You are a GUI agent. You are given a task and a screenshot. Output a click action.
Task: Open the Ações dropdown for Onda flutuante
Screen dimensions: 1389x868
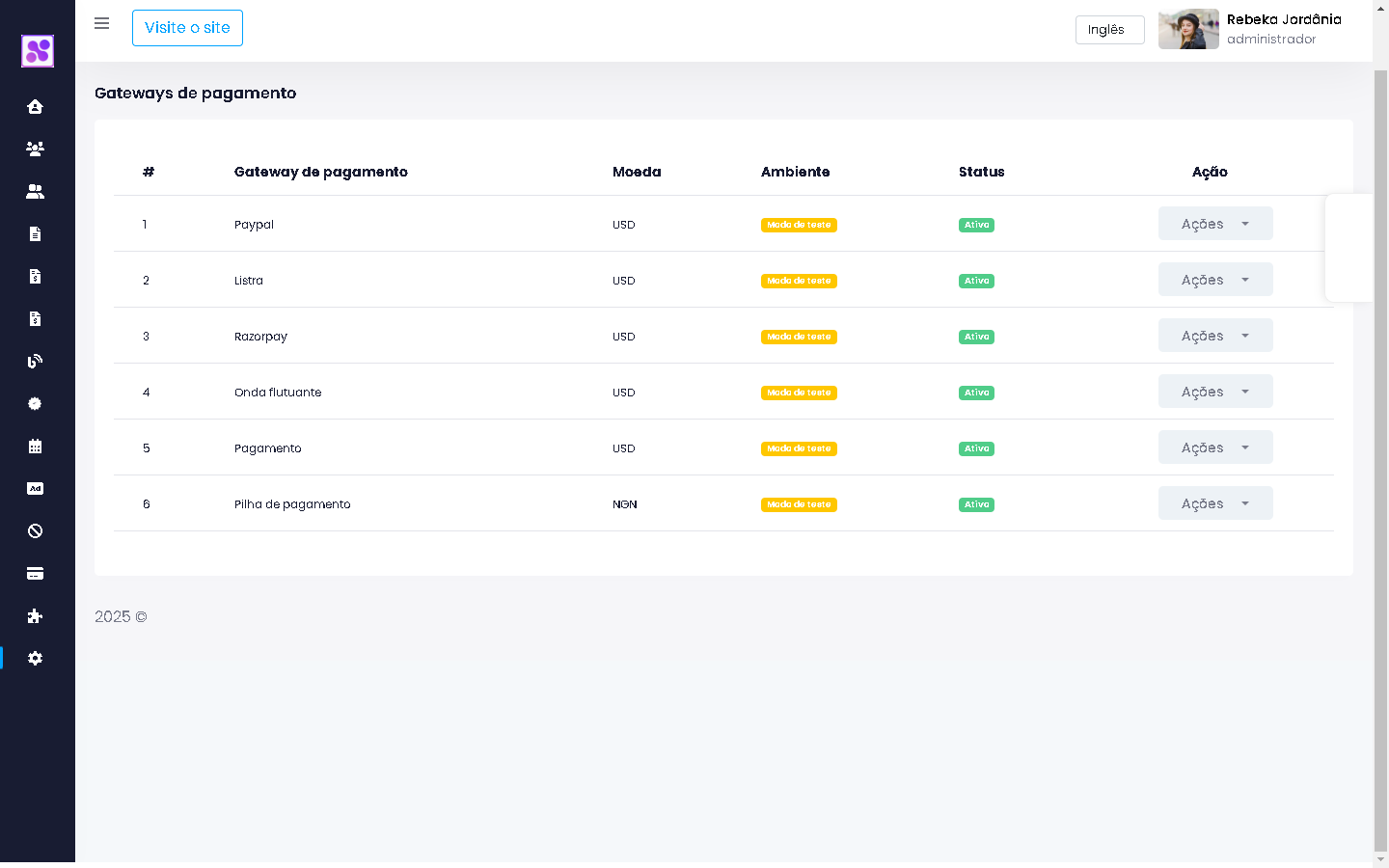pyautogui.click(x=1214, y=392)
